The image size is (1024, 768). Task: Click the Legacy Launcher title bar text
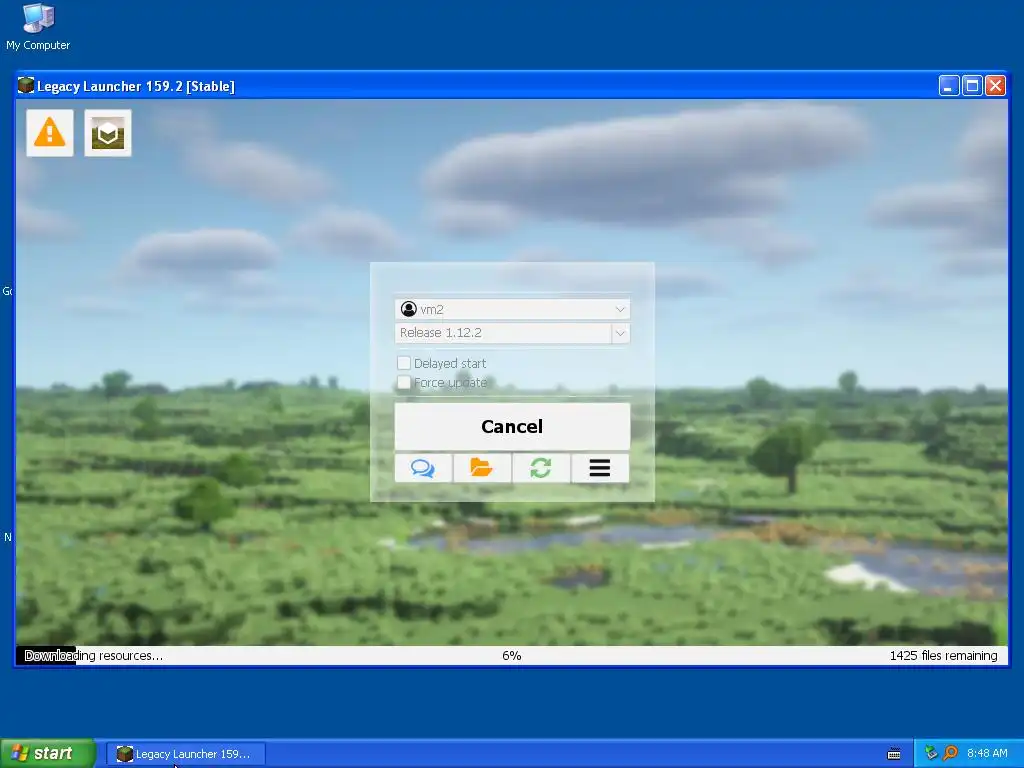136,86
